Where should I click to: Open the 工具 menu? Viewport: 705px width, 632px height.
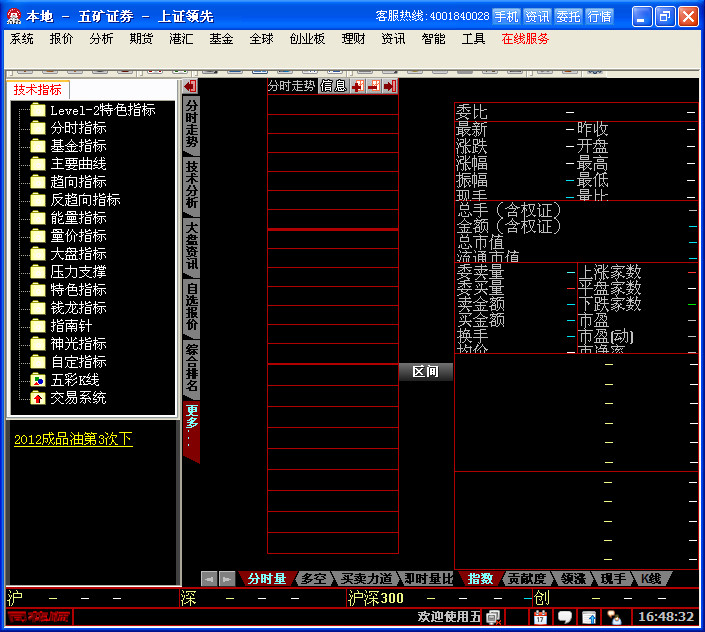point(473,39)
